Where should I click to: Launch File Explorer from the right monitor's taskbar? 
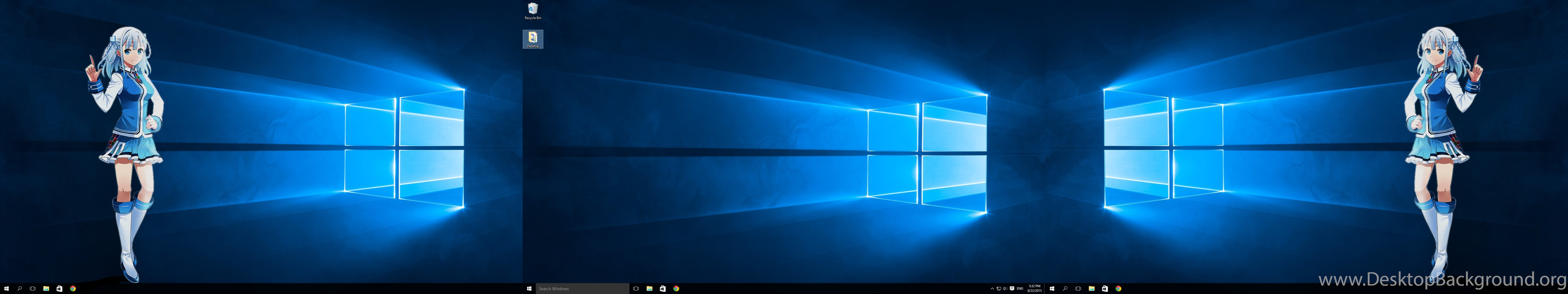(1091, 289)
